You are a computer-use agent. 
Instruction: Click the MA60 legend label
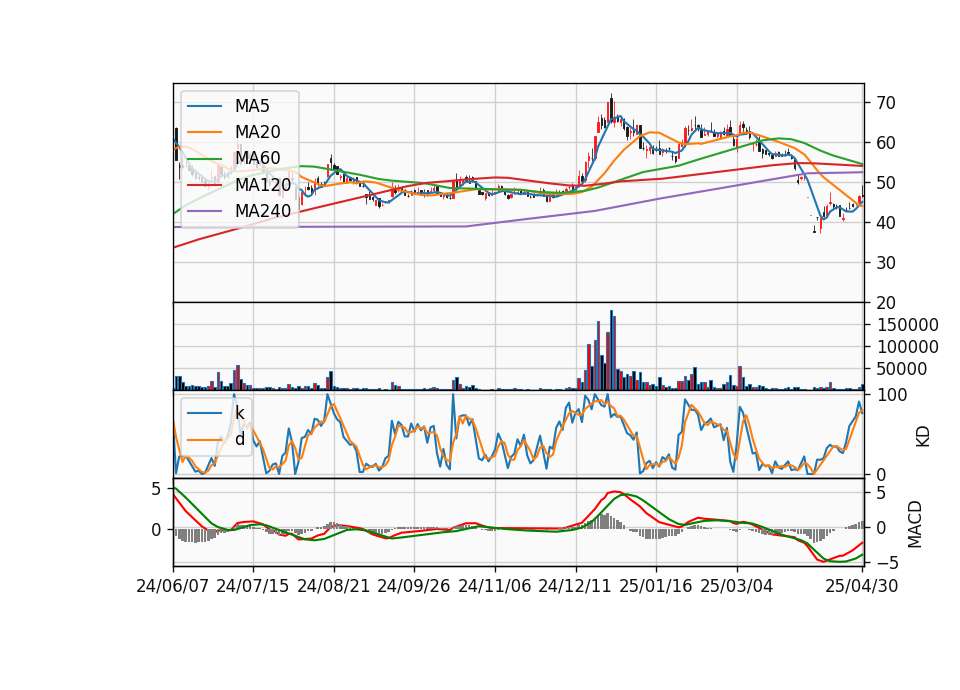point(257,158)
